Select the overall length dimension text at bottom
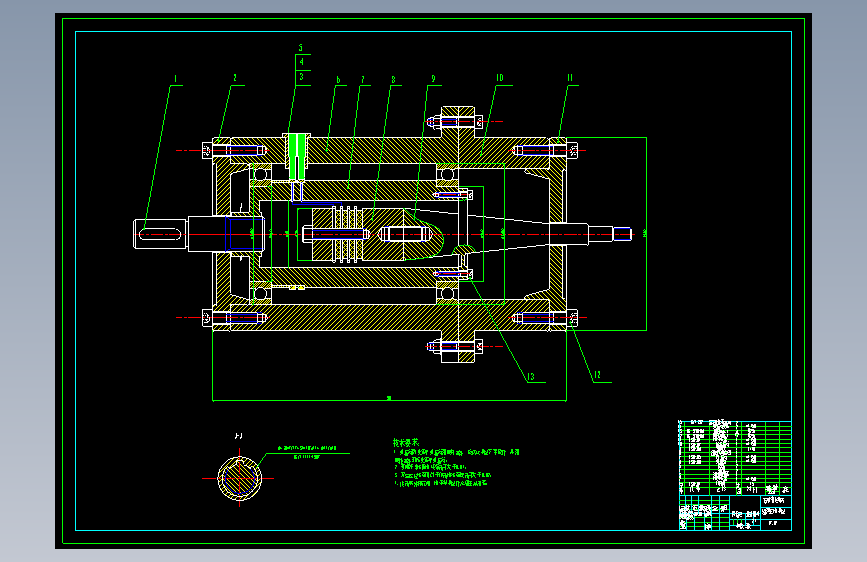 pyautogui.click(x=389, y=398)
